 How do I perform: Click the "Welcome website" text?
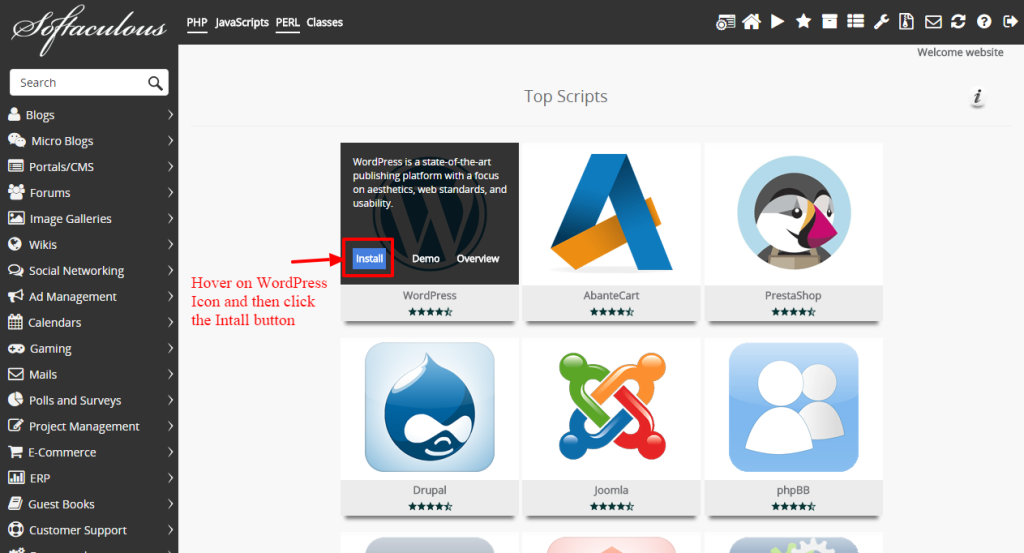960,52
